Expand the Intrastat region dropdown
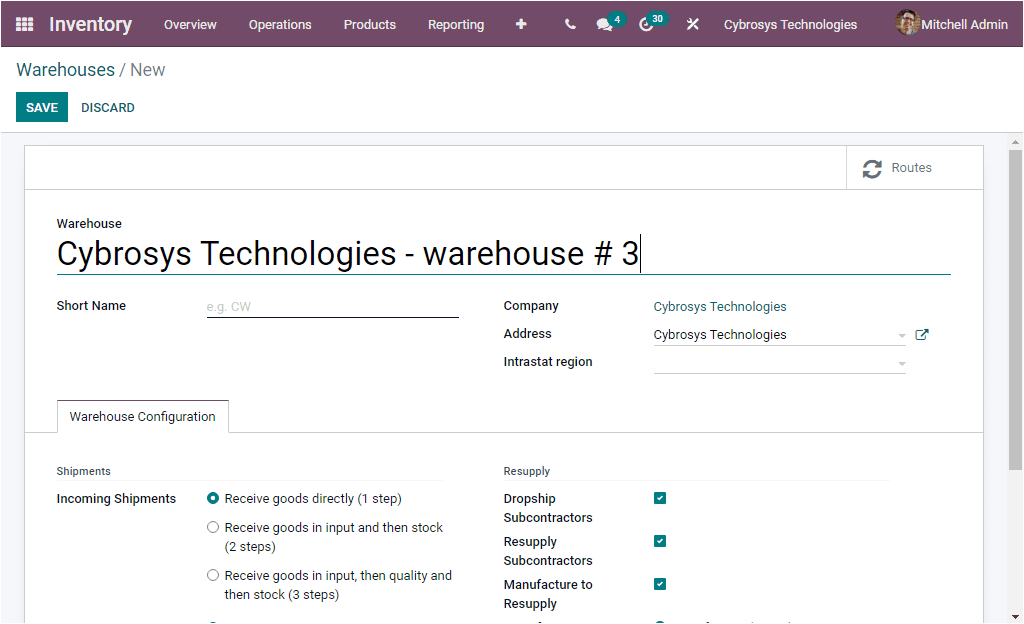The width and height of the screenshot is (1024, 624). [x=900, y=362]
